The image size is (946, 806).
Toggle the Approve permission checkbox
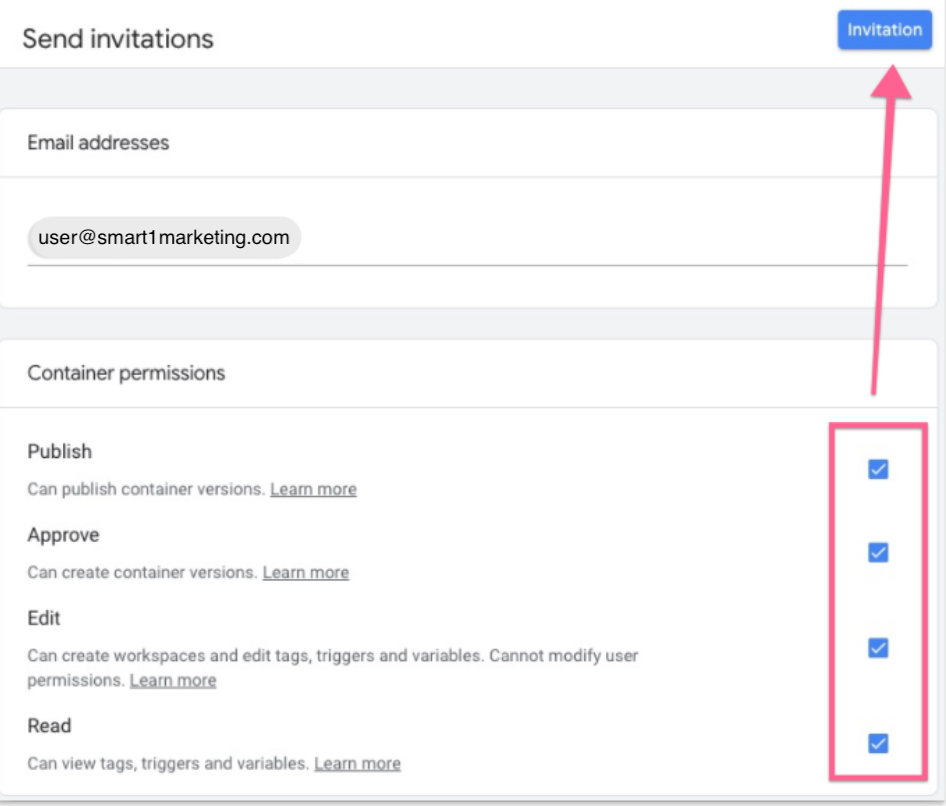(878, 552)
